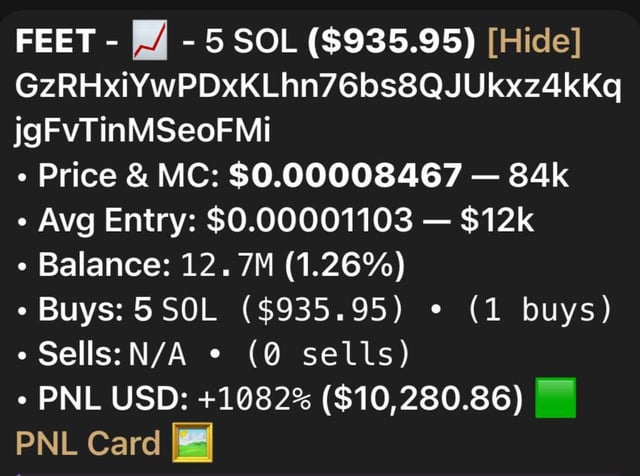Open the PNL Card link
The image size is (640, 476).
pyautogui.click(x=87, y=443)
